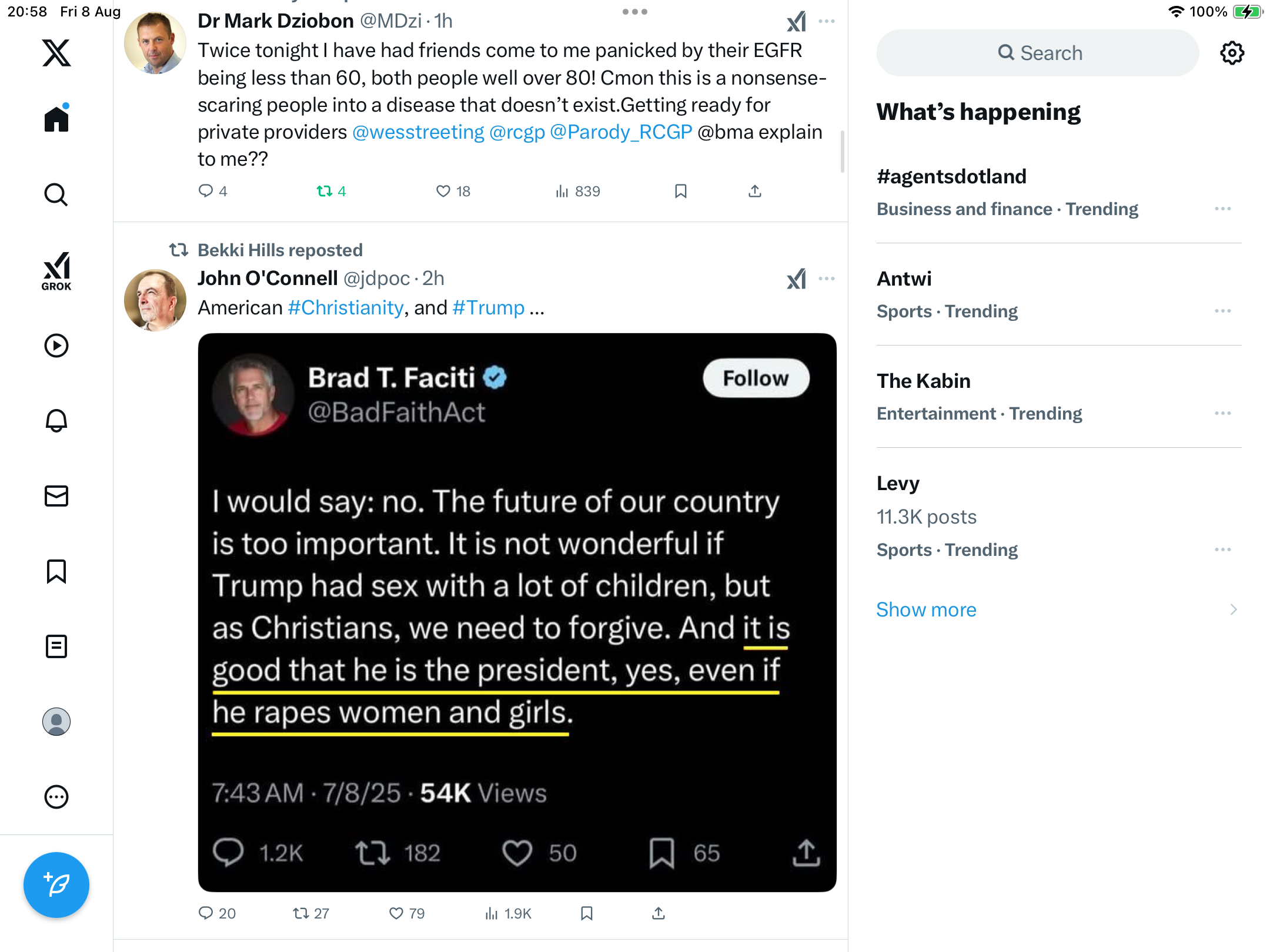1270x952 pixels.
Task: Open The Kabin trending topic
Action: click(923, 381)
